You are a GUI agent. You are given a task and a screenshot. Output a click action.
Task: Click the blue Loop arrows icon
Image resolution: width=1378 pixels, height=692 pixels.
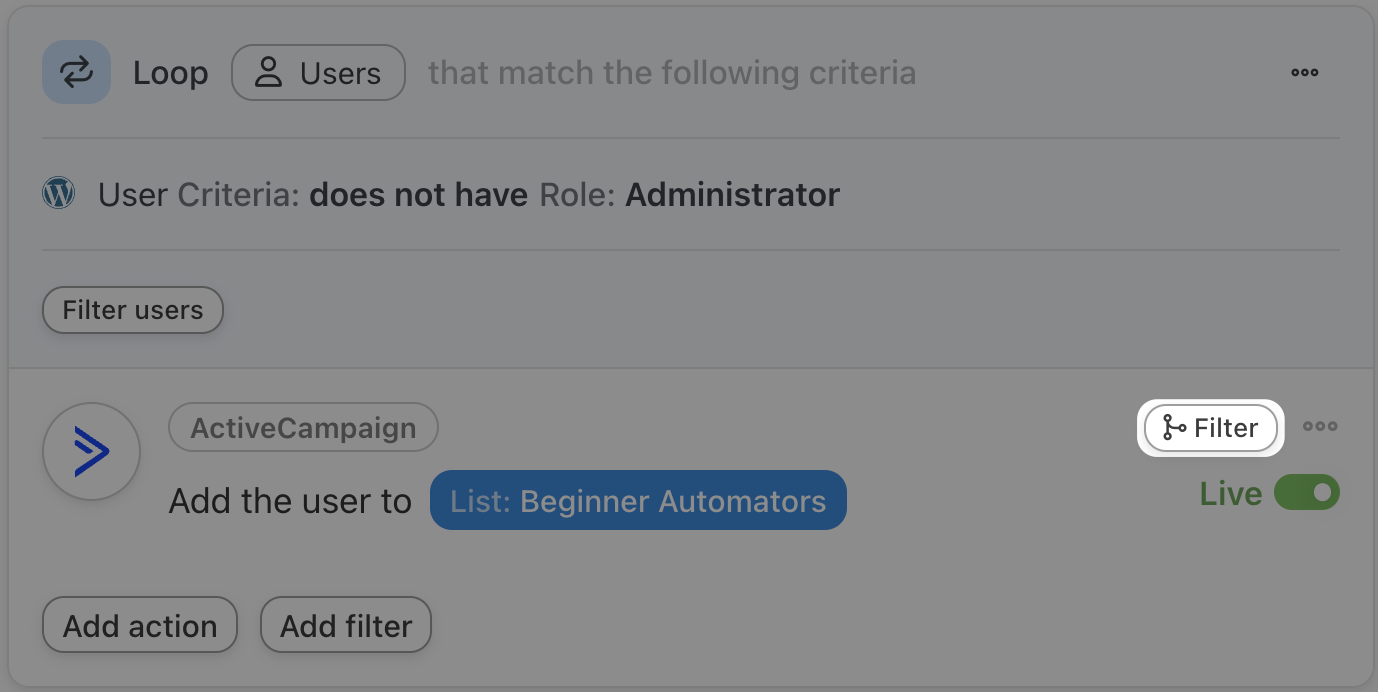[76, 72]
